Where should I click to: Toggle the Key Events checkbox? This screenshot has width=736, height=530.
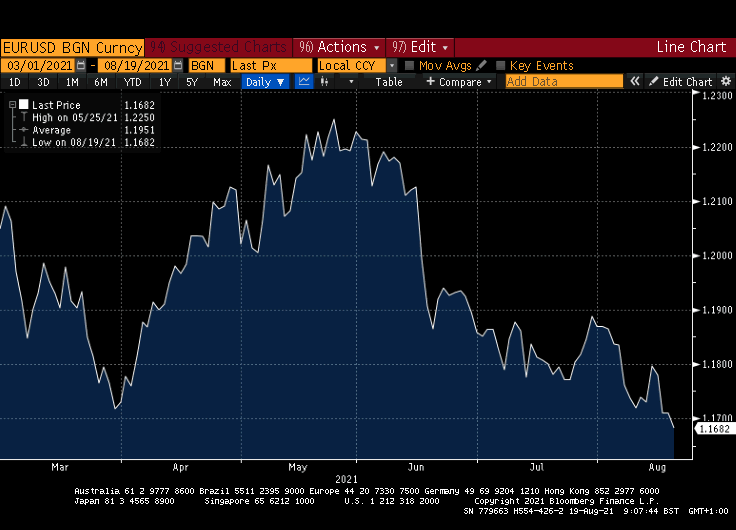[501, 65]
